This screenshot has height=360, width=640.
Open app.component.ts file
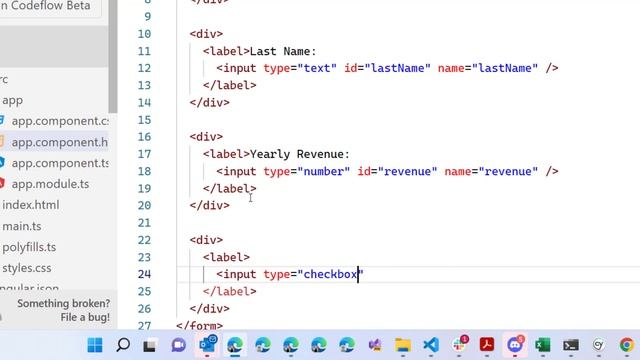point(60,163)
